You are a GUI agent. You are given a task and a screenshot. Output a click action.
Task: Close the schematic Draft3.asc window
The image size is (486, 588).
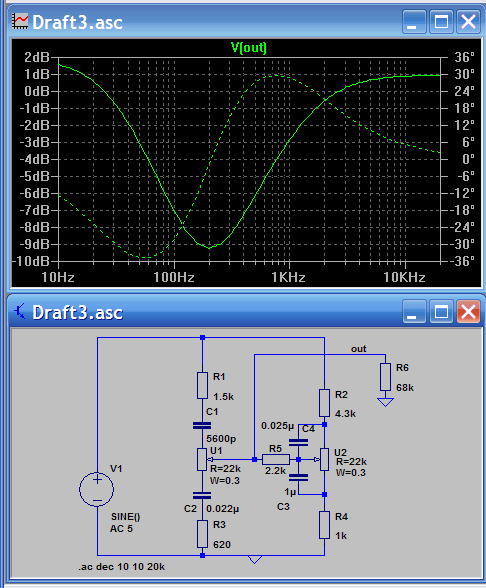coord(468,311)
